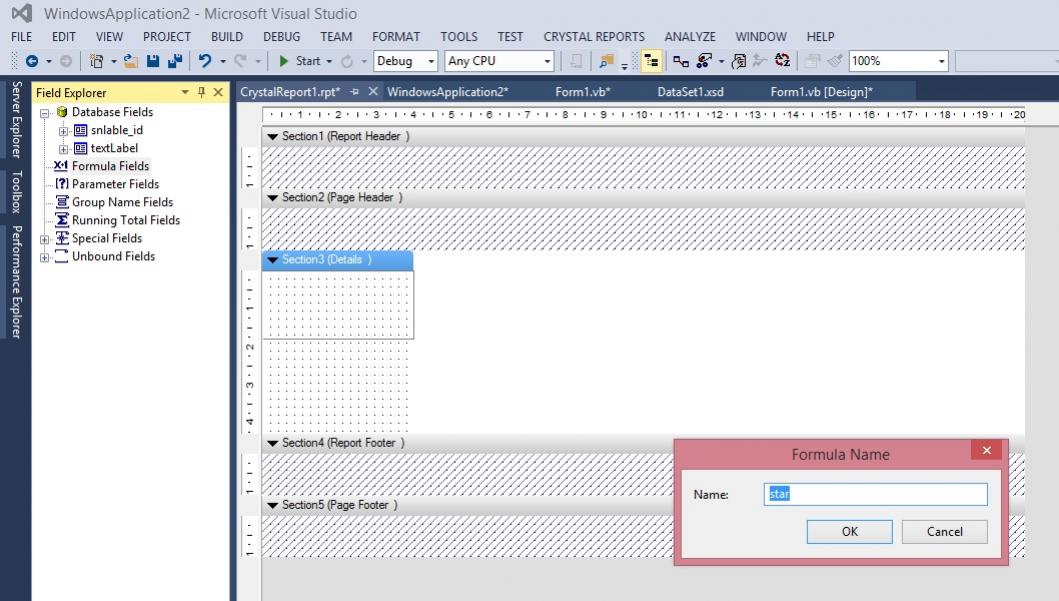The width and height of the screenshot is (1059, 601).
Task: Open the EDIT menu
Action: [63, 36]
